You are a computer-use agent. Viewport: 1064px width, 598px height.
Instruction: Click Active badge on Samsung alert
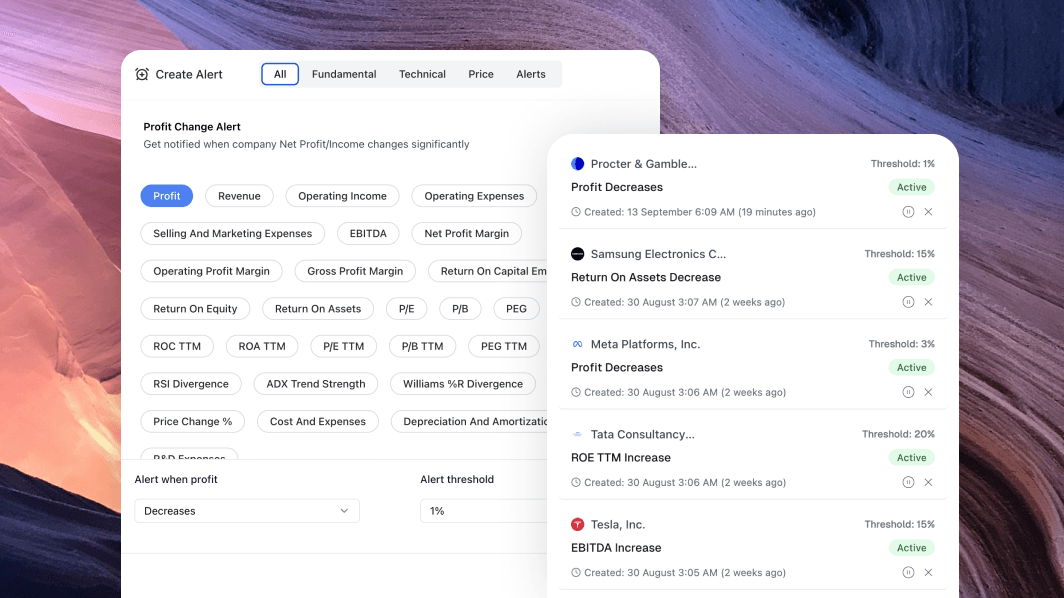pyautogui.click(x=911, y=278)
